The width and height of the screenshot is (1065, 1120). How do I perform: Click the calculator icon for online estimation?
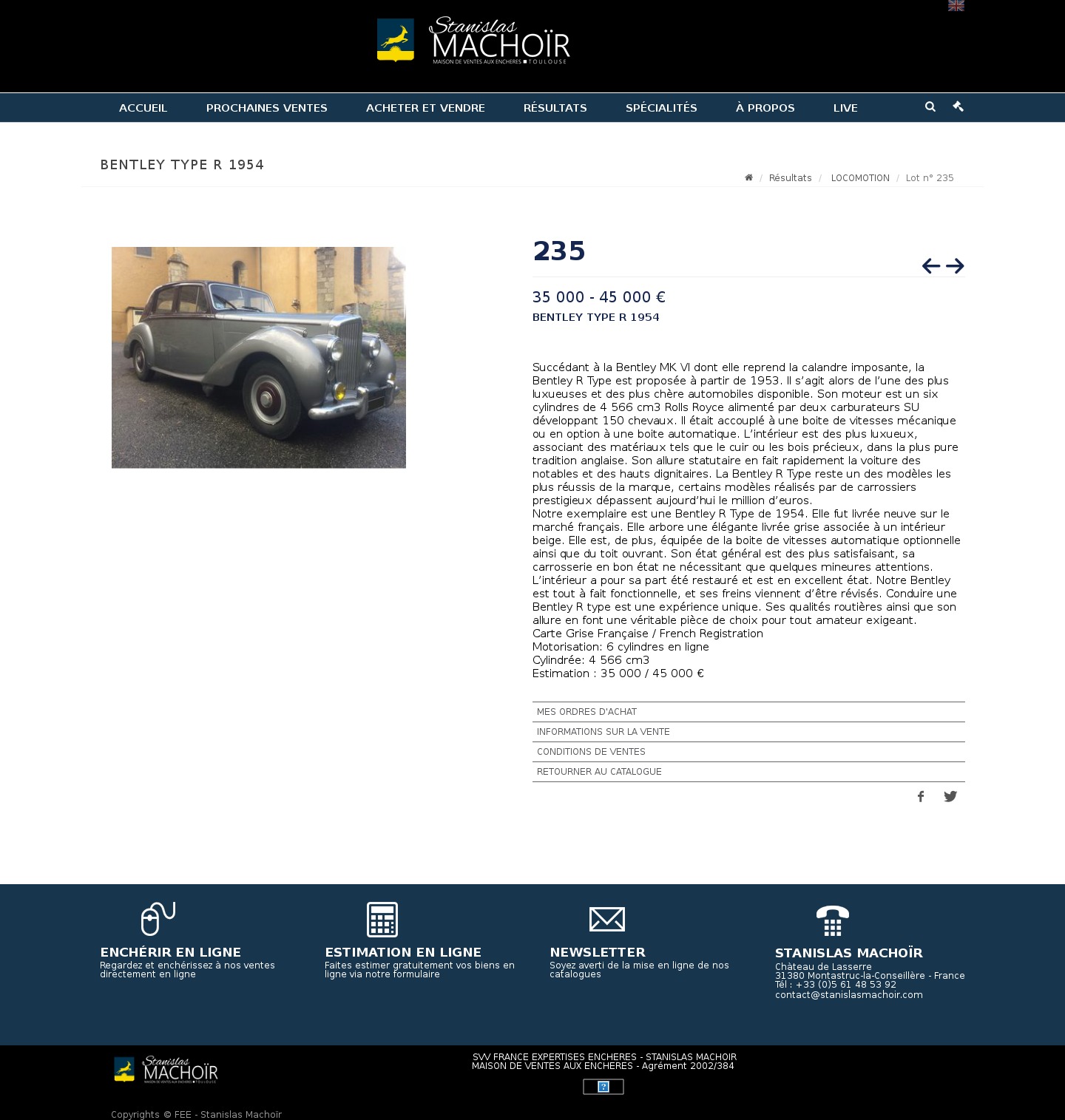tap(382, 920)
